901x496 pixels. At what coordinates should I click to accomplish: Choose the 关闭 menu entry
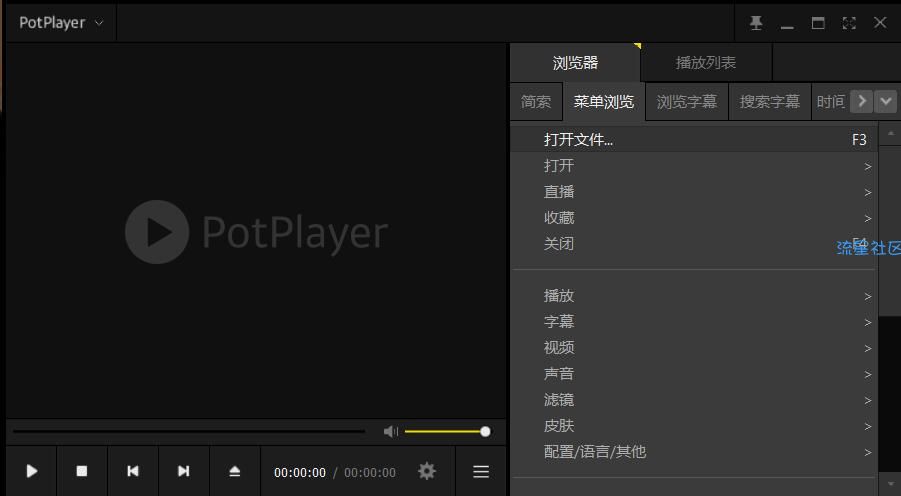(694, 244)
